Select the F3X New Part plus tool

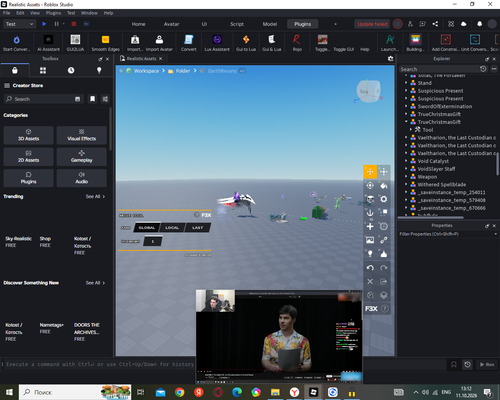click(370, 226)
